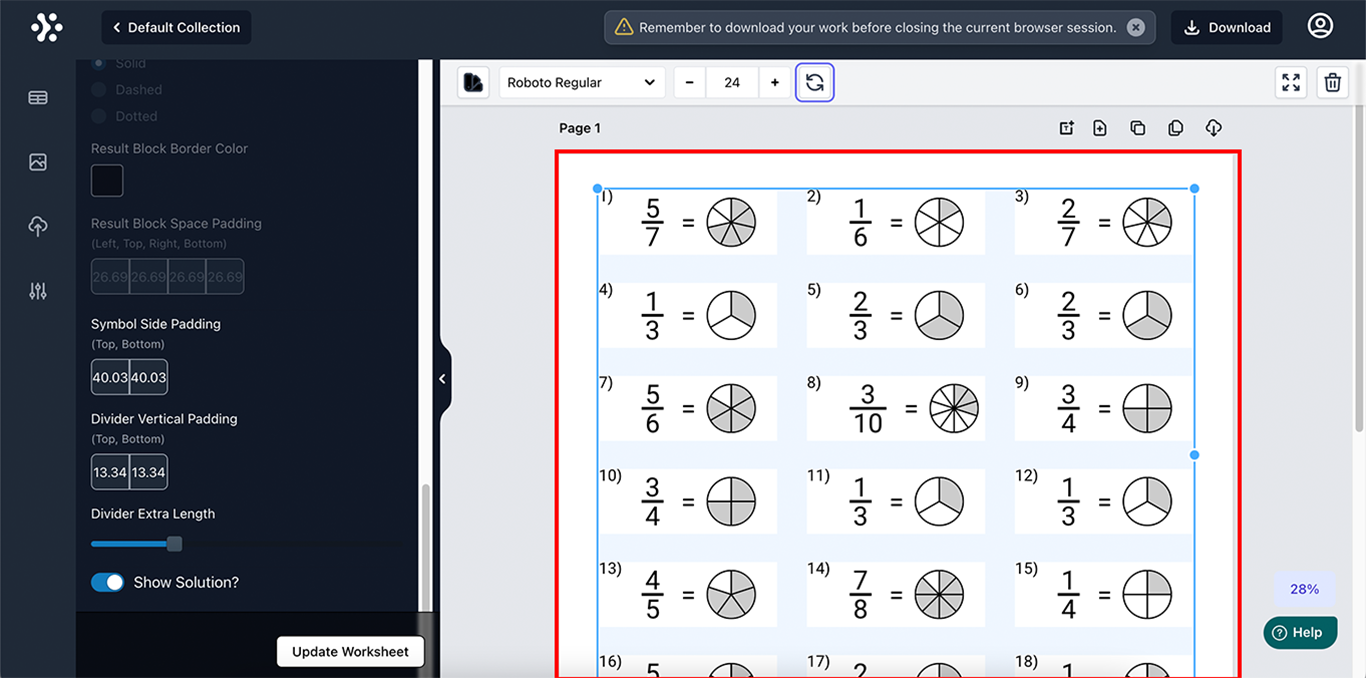Select problem 15 fraction 1/4
The width and height of the screenshot is (1366, 678).
coord(1068,595)
